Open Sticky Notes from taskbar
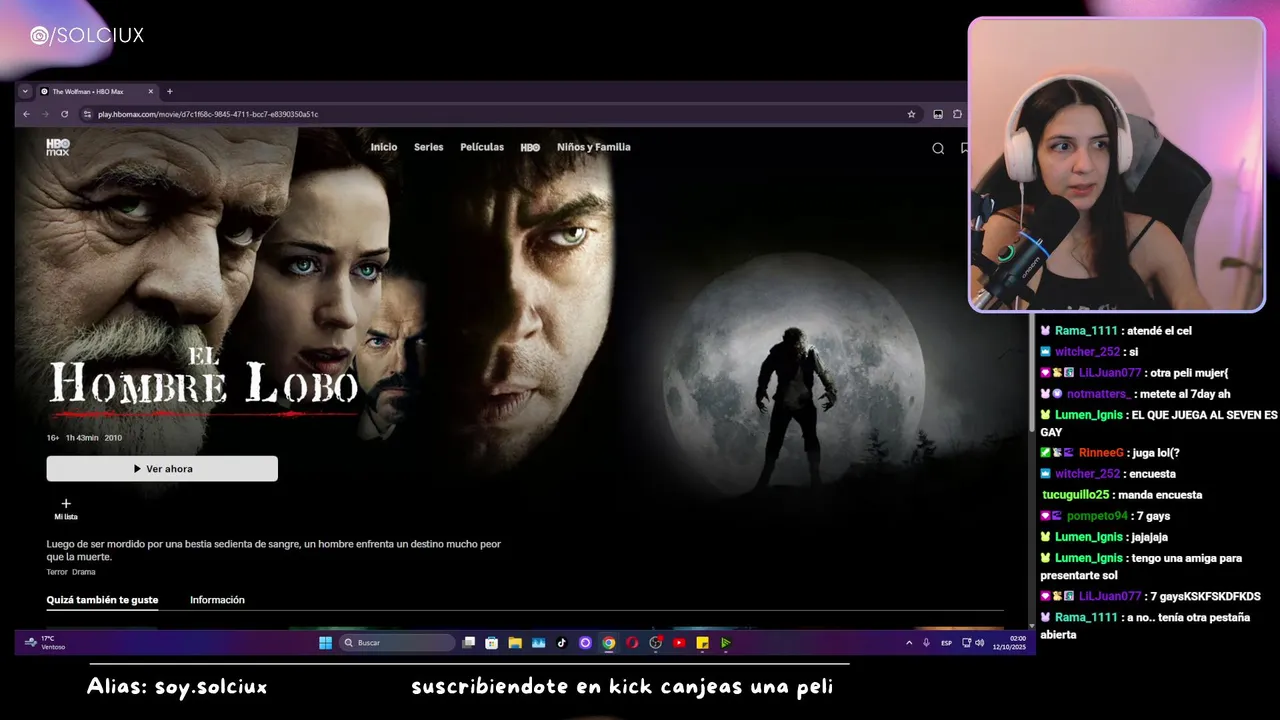This screenshot has height=720, width=1280. click(703, 643)
